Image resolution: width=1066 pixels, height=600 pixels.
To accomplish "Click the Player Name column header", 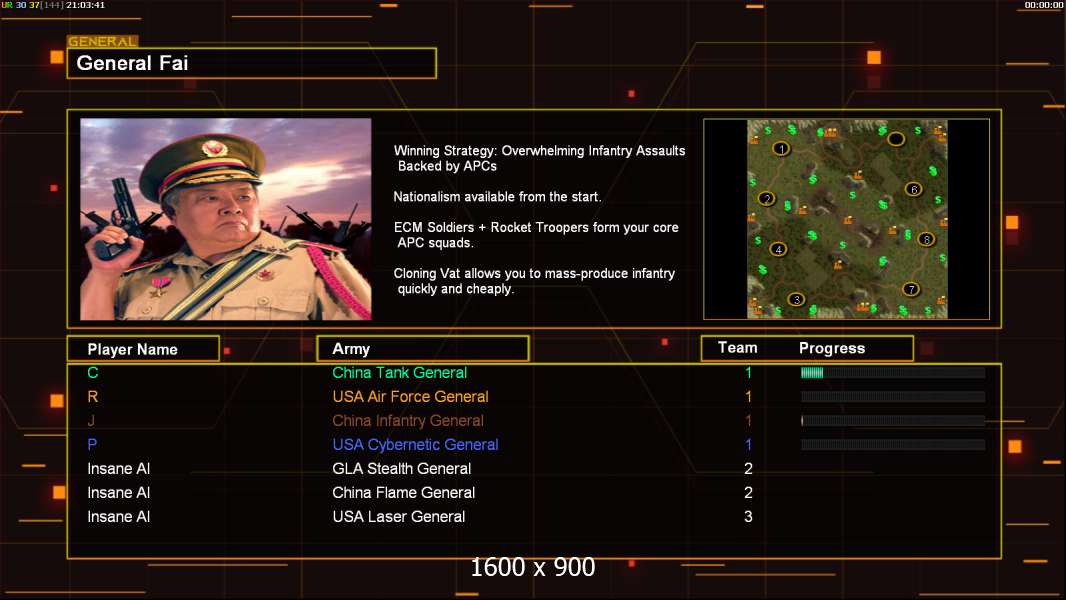I will tap(143, 349).
